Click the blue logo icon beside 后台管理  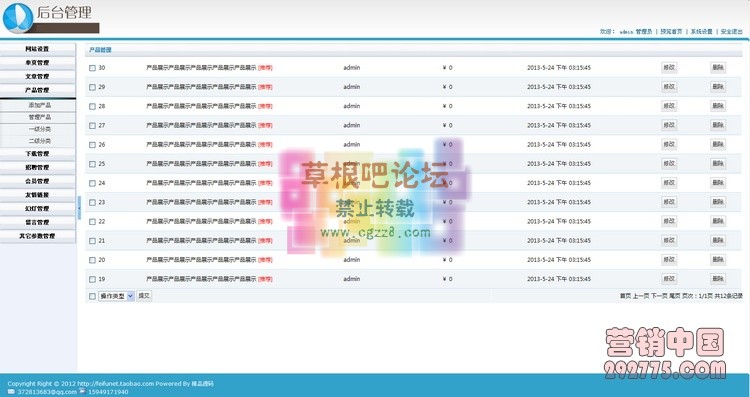tap(18, 18)
